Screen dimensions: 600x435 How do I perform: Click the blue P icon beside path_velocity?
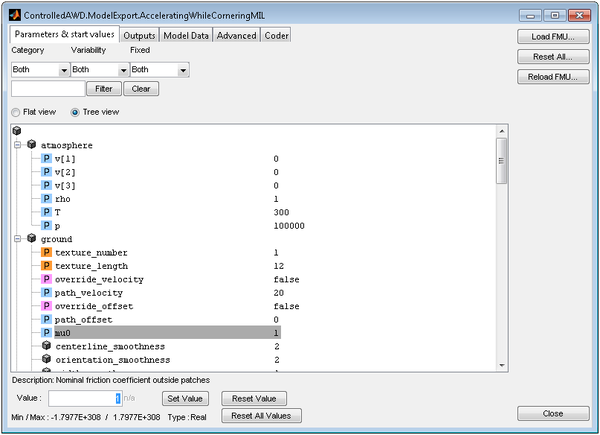click(x=46, y=292)
